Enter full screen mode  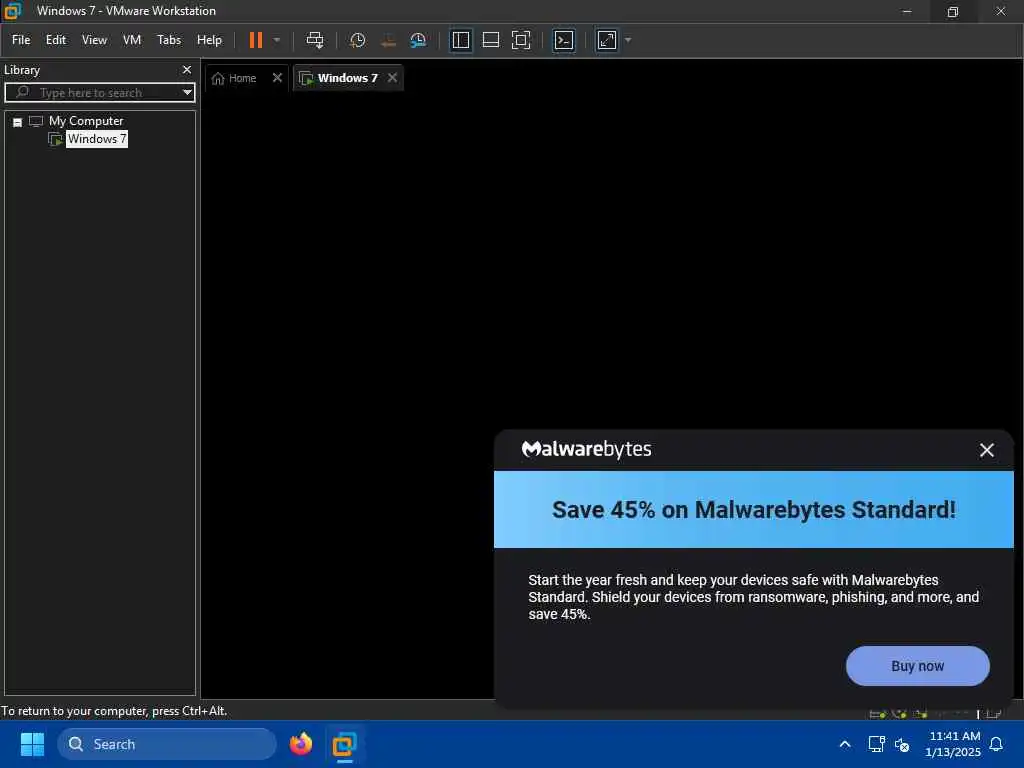click(x=521, y=40)
